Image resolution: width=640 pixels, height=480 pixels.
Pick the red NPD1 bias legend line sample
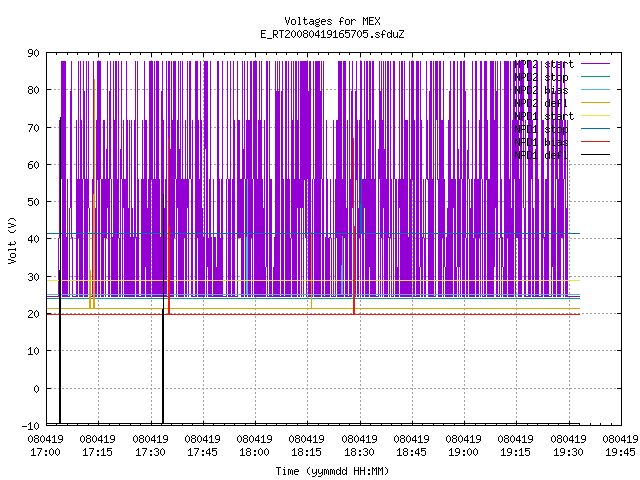pyautogui.click(x=595, y=142)
